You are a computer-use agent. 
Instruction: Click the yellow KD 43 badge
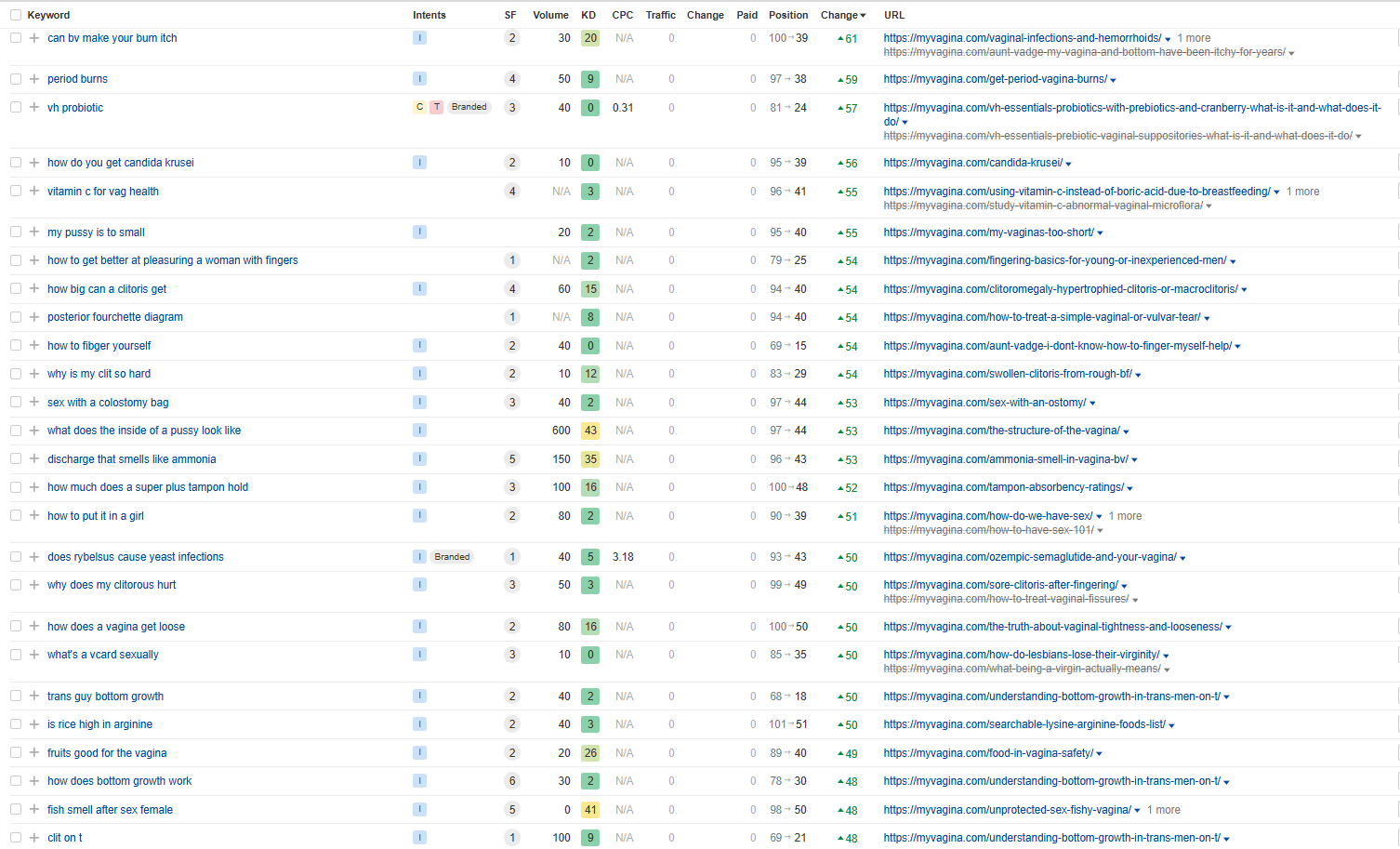click(x=590, y=431)
